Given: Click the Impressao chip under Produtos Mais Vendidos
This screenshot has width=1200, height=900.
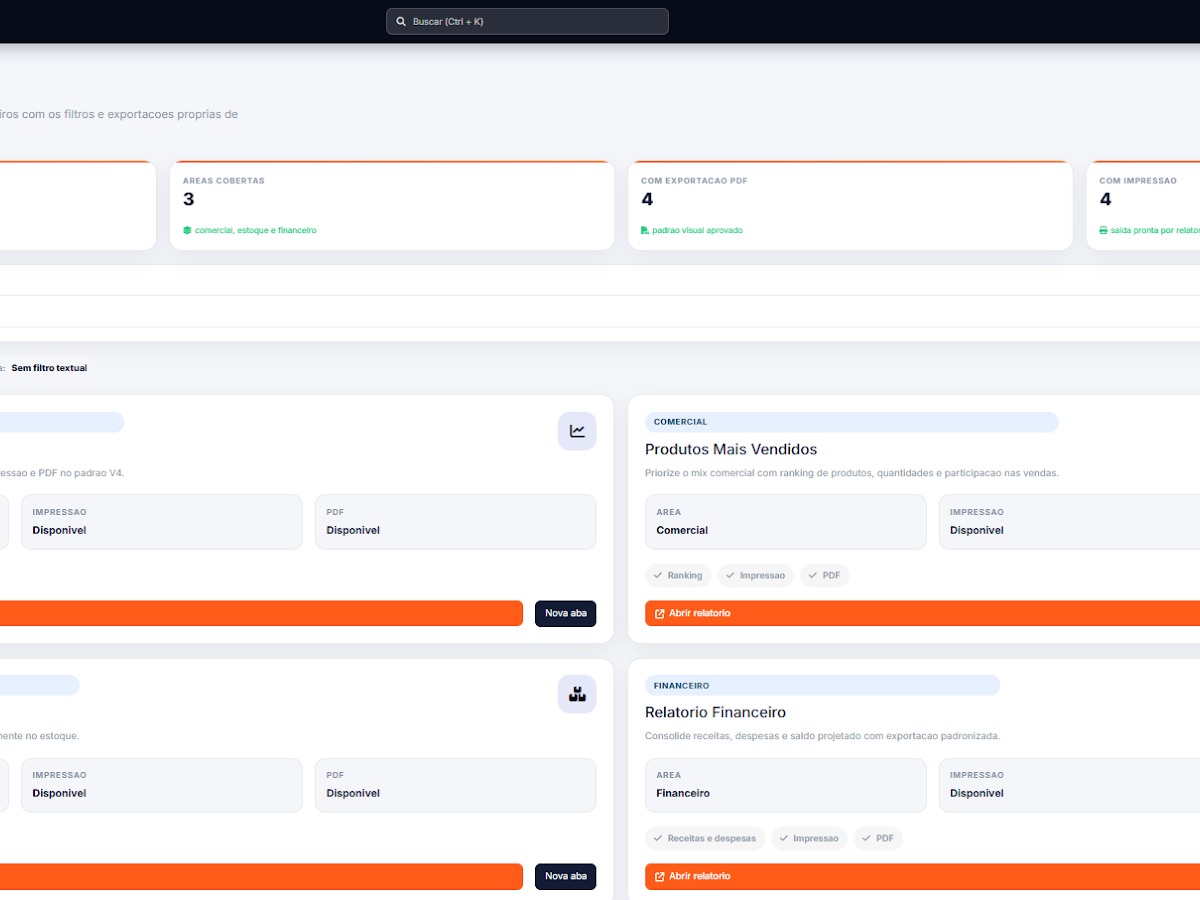Looking at the screenshot, I should point(755,575).
